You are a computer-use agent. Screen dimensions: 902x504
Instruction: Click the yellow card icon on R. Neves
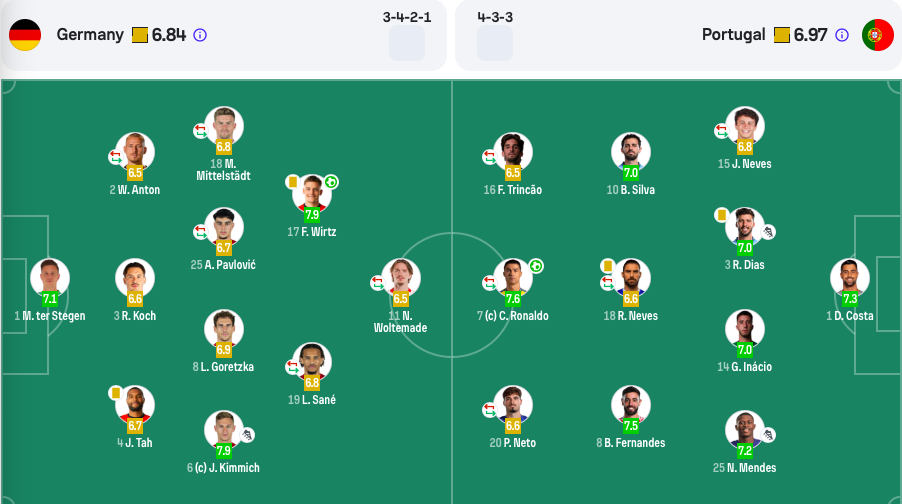(607, 266)
